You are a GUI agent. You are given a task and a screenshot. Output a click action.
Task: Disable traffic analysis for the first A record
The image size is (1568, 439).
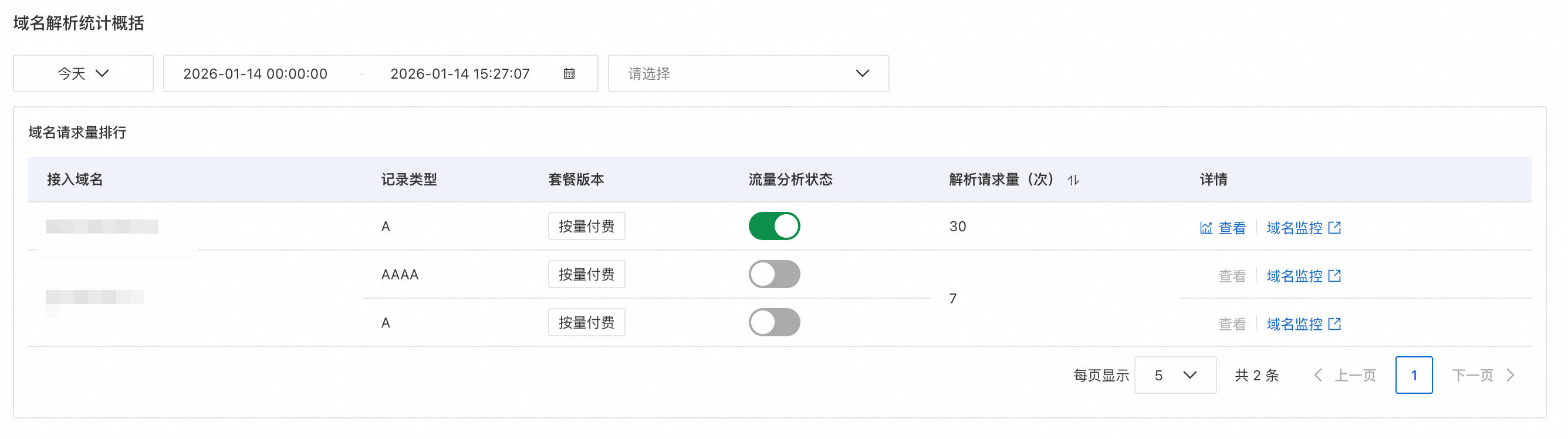tap(773, 227)
